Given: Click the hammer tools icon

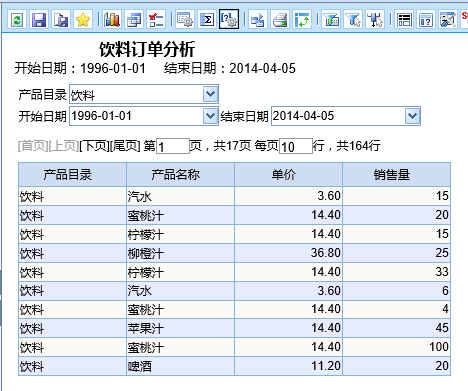Looking at the screenshot, I should coord(448,20).
